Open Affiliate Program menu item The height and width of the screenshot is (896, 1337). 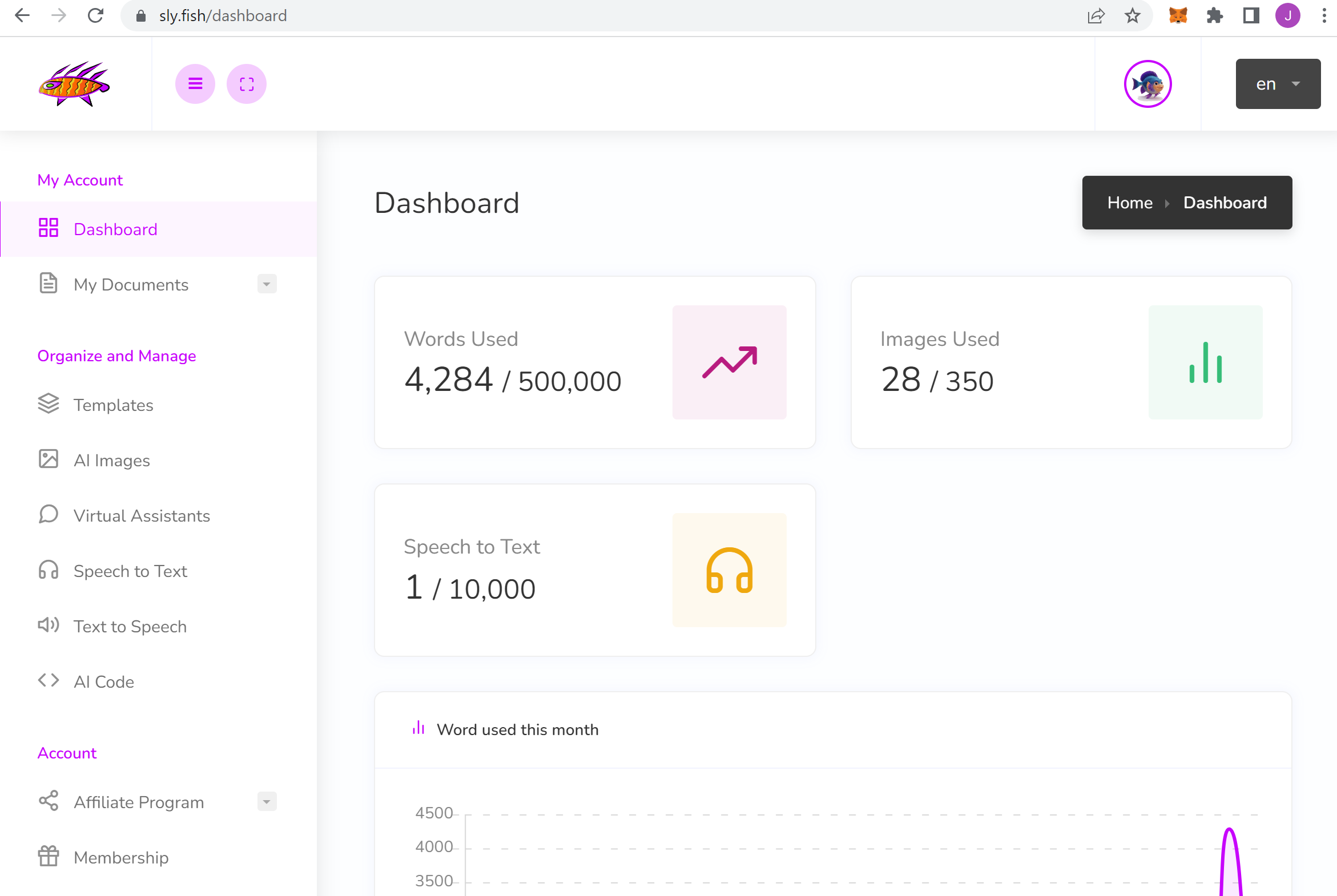click(139, 802)
